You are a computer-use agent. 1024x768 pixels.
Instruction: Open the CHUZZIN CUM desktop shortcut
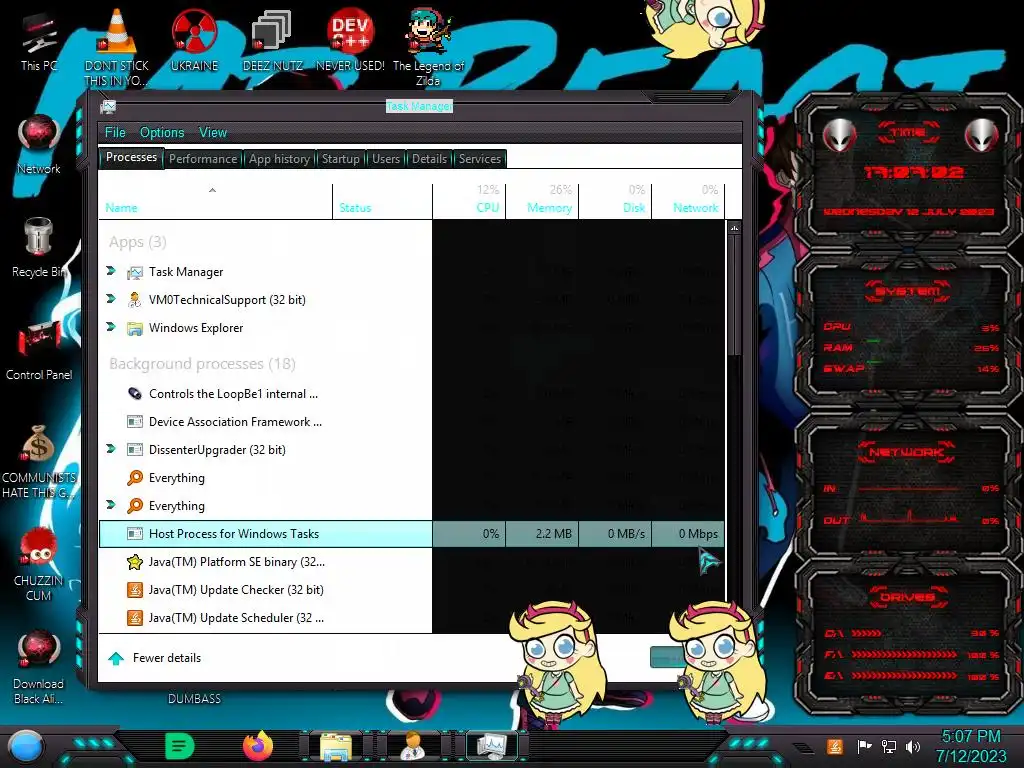pos(39,564)
